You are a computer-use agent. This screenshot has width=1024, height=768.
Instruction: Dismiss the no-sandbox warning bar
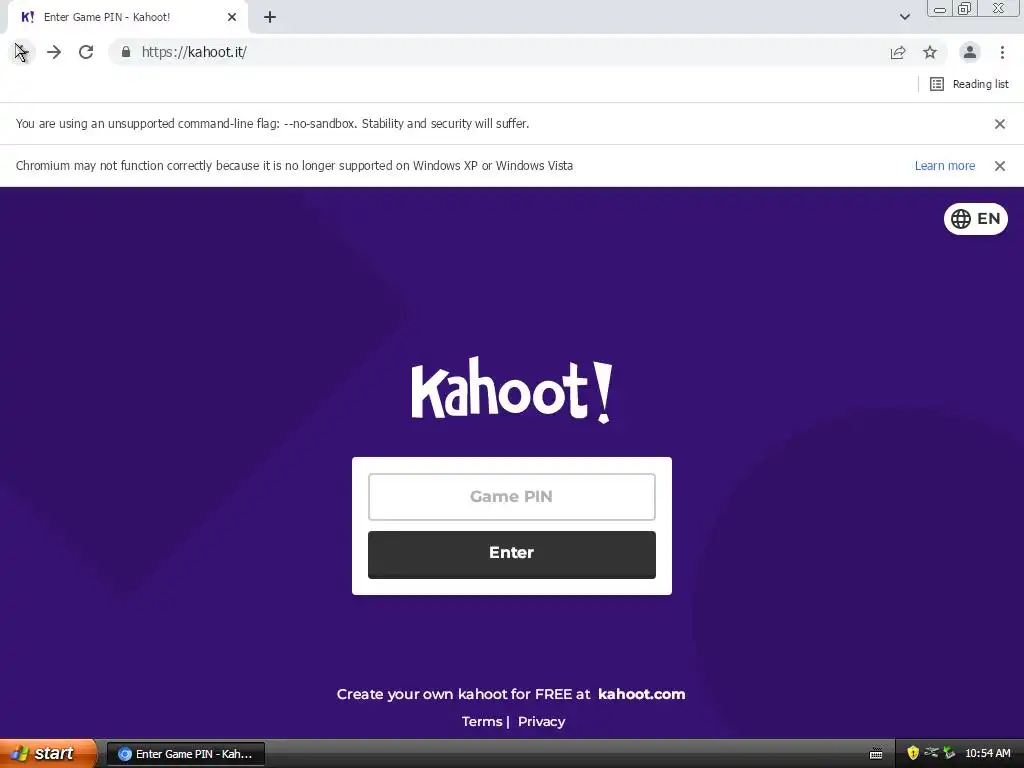tap(1000, 124)
